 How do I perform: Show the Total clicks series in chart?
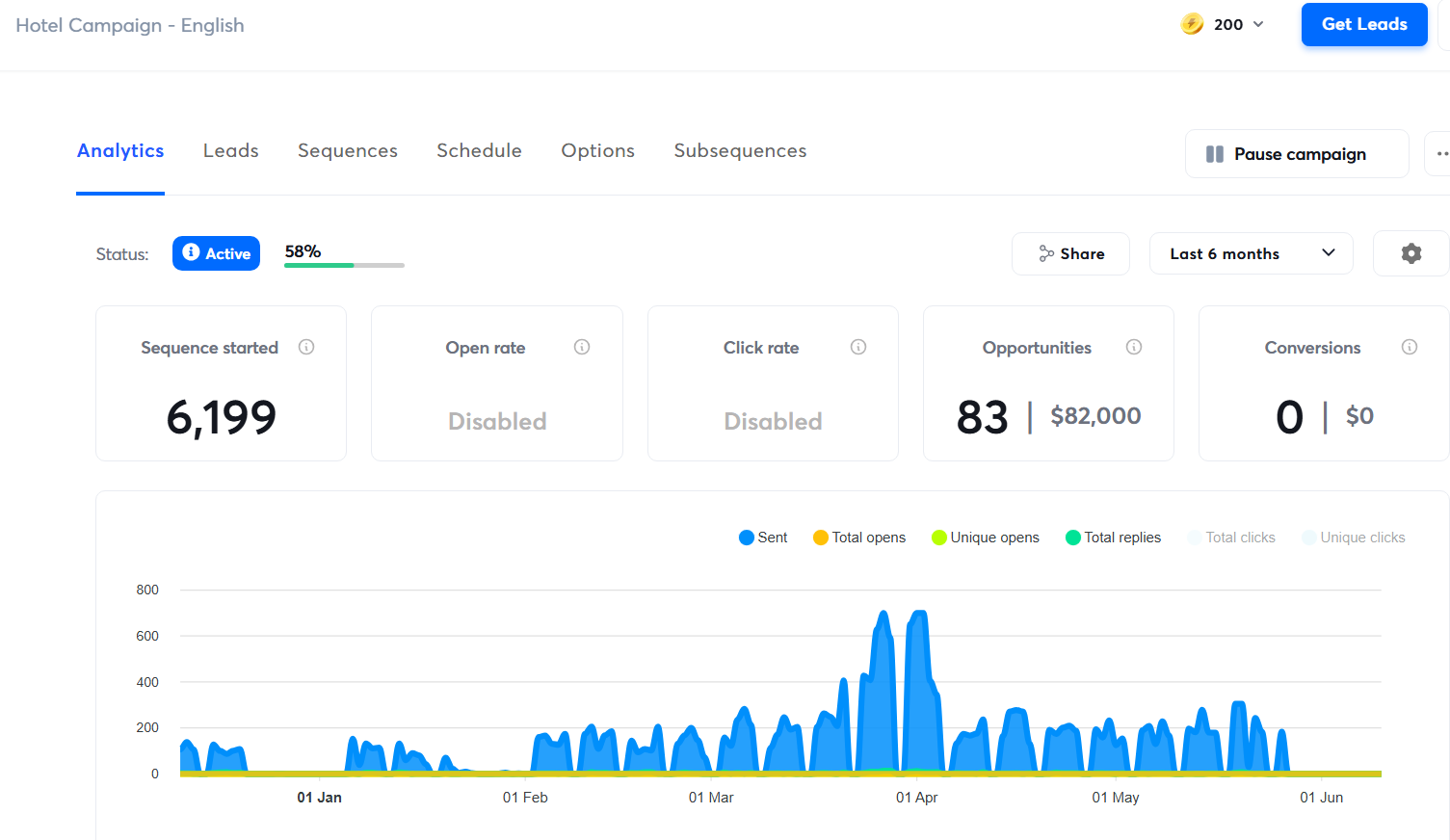[x=1231, y=538]
